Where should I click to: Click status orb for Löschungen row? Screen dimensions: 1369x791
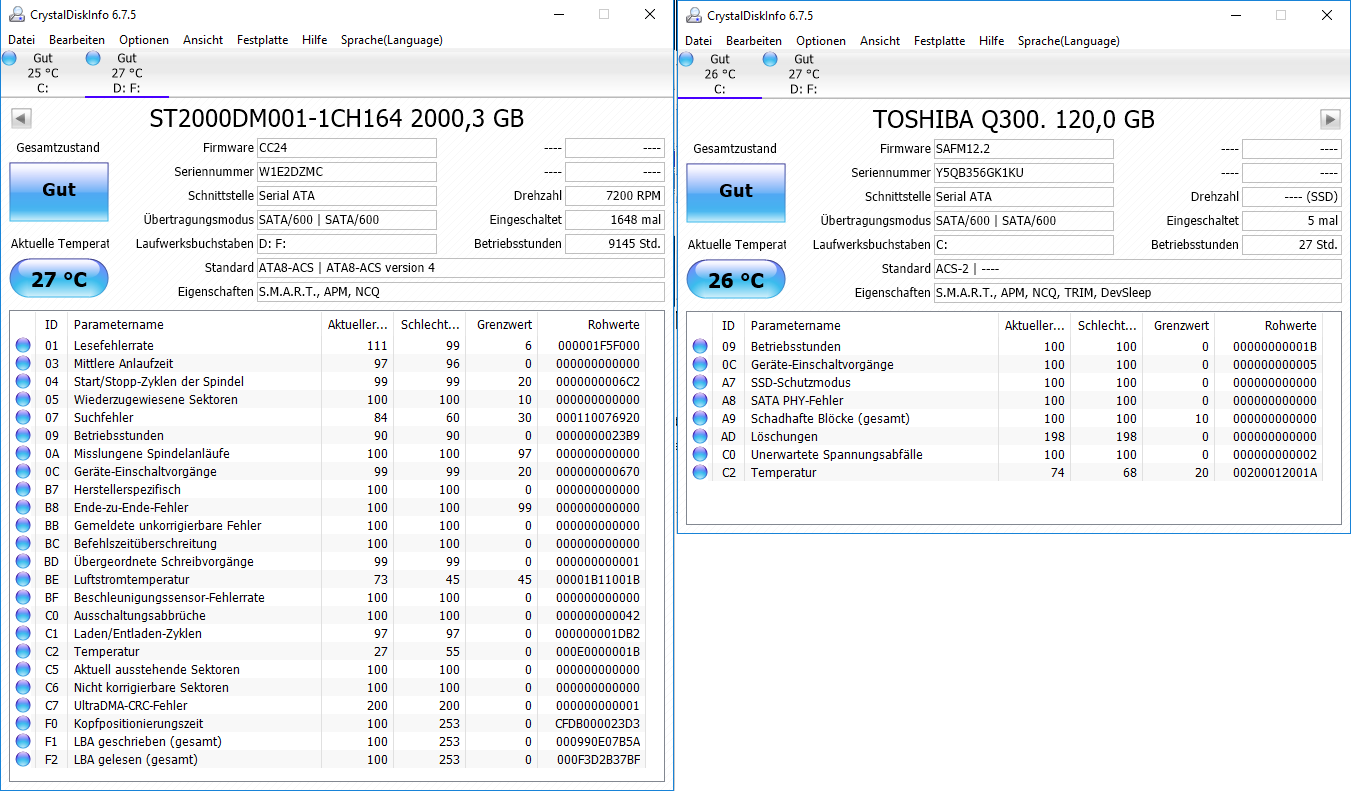point(700,437)
